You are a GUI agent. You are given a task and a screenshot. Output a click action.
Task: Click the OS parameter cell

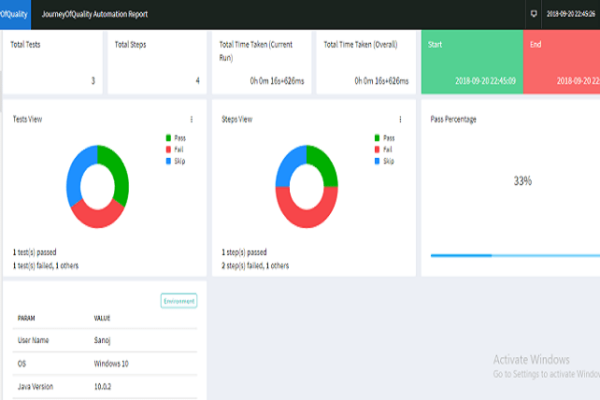(22, 364)
